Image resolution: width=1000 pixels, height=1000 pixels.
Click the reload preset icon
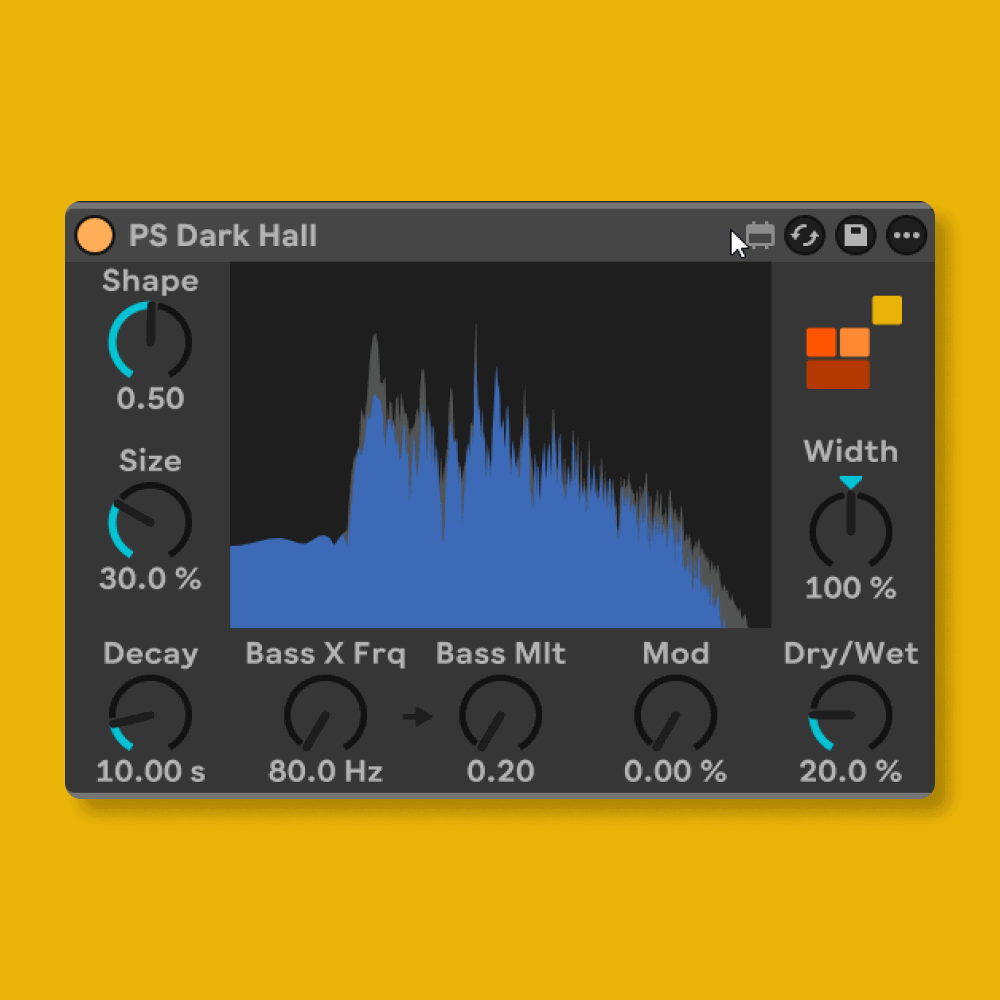pyautogui.click(x=806, y=236)
